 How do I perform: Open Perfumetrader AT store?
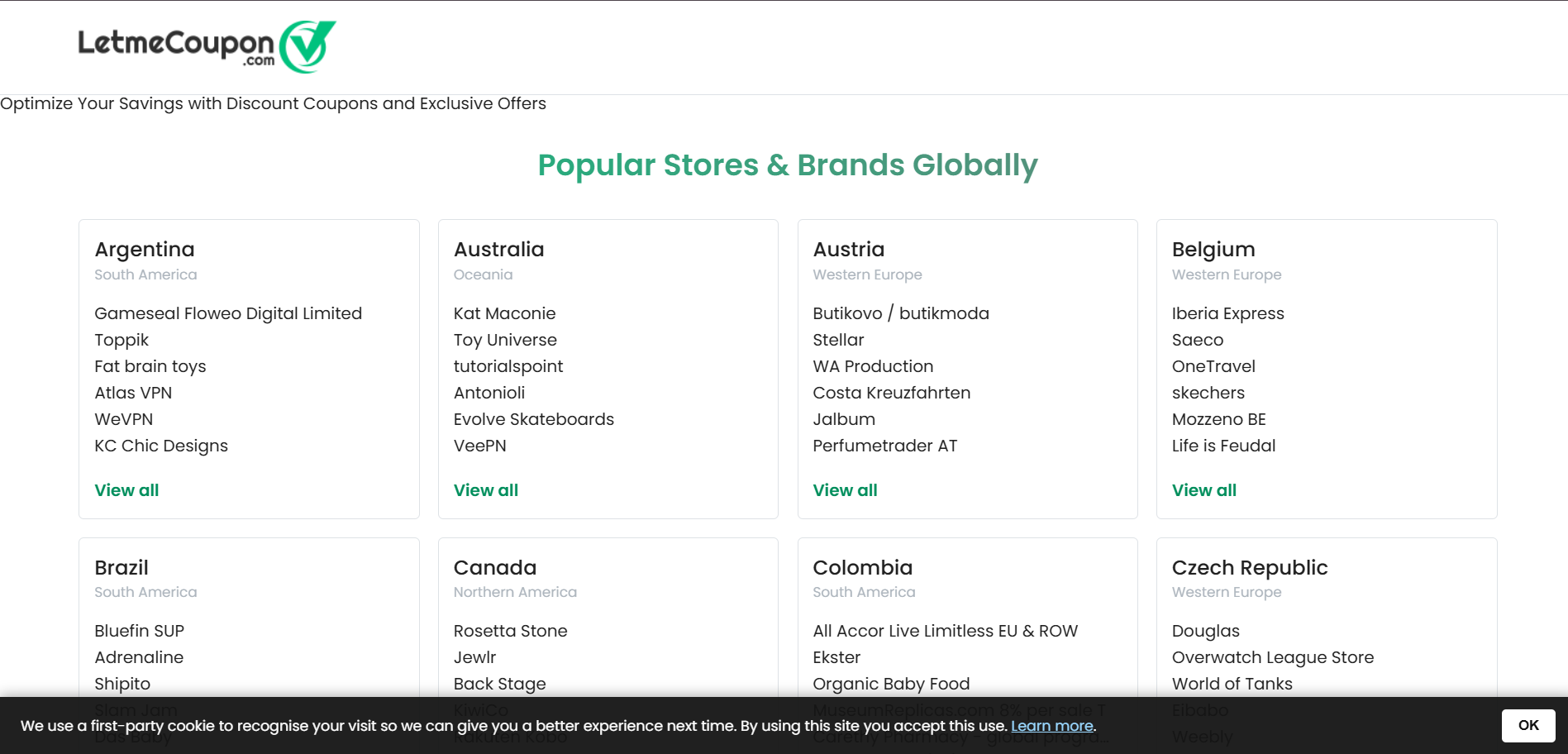click(x=885, y=446)
